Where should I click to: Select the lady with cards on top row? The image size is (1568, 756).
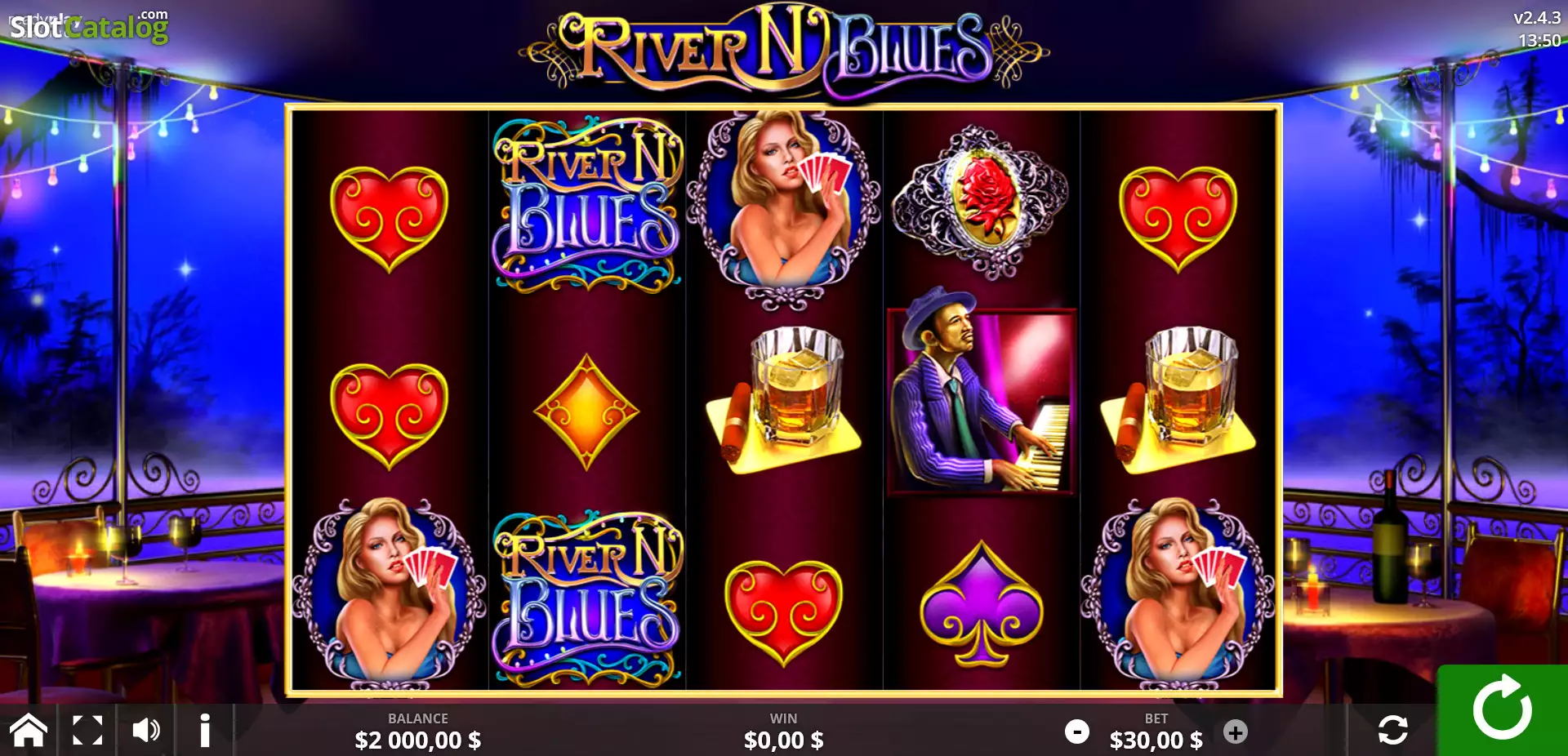click(x=783, y=208)
